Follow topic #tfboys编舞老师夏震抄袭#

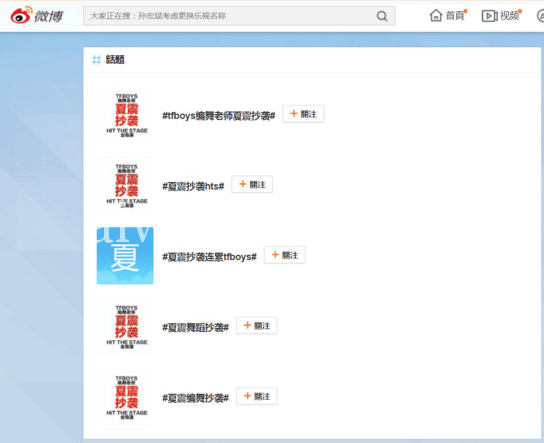[303, 114]
